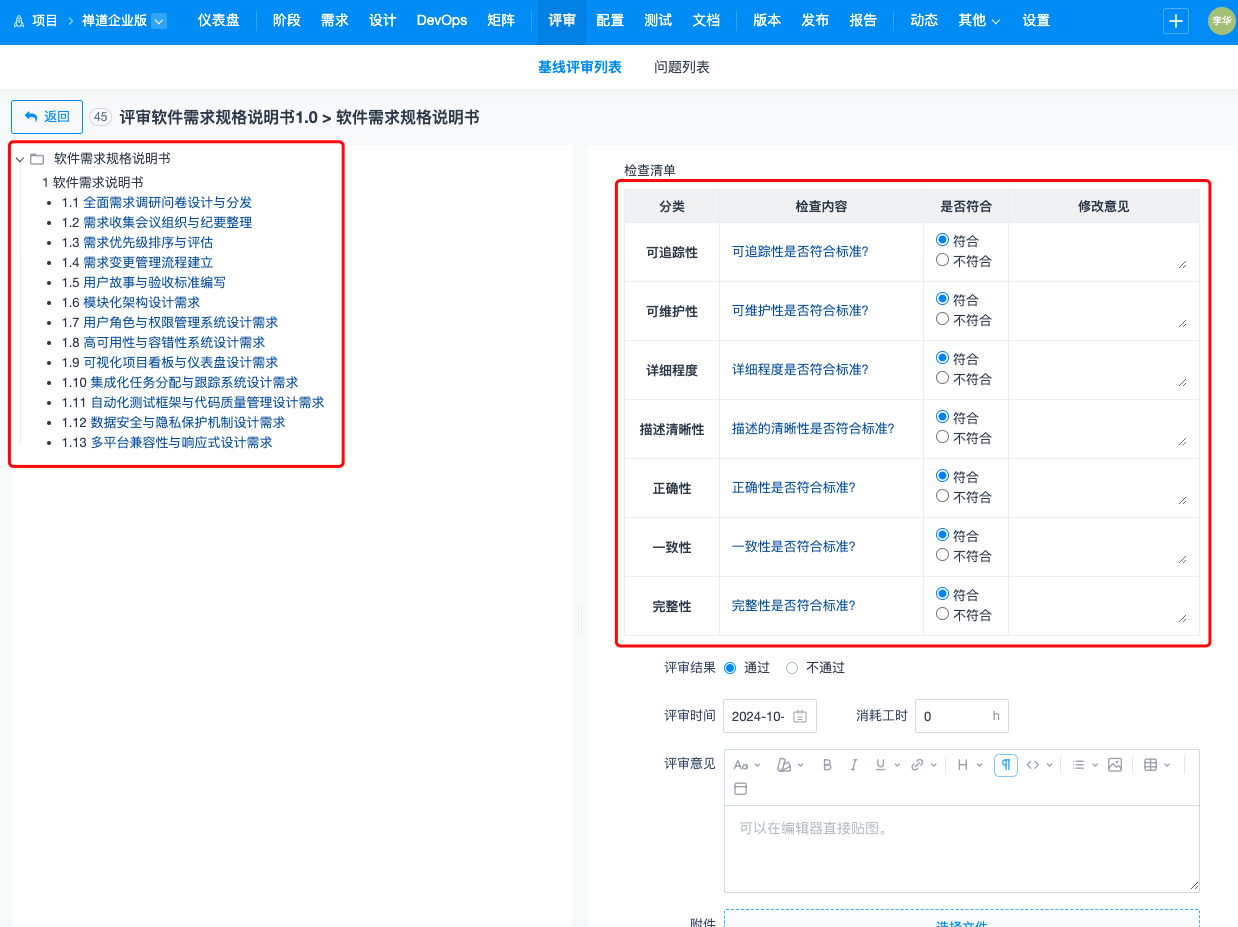Screen dimensions: 1238x927
Task: Select 不符合 for 正确性
Action: (x=942, y=496)
